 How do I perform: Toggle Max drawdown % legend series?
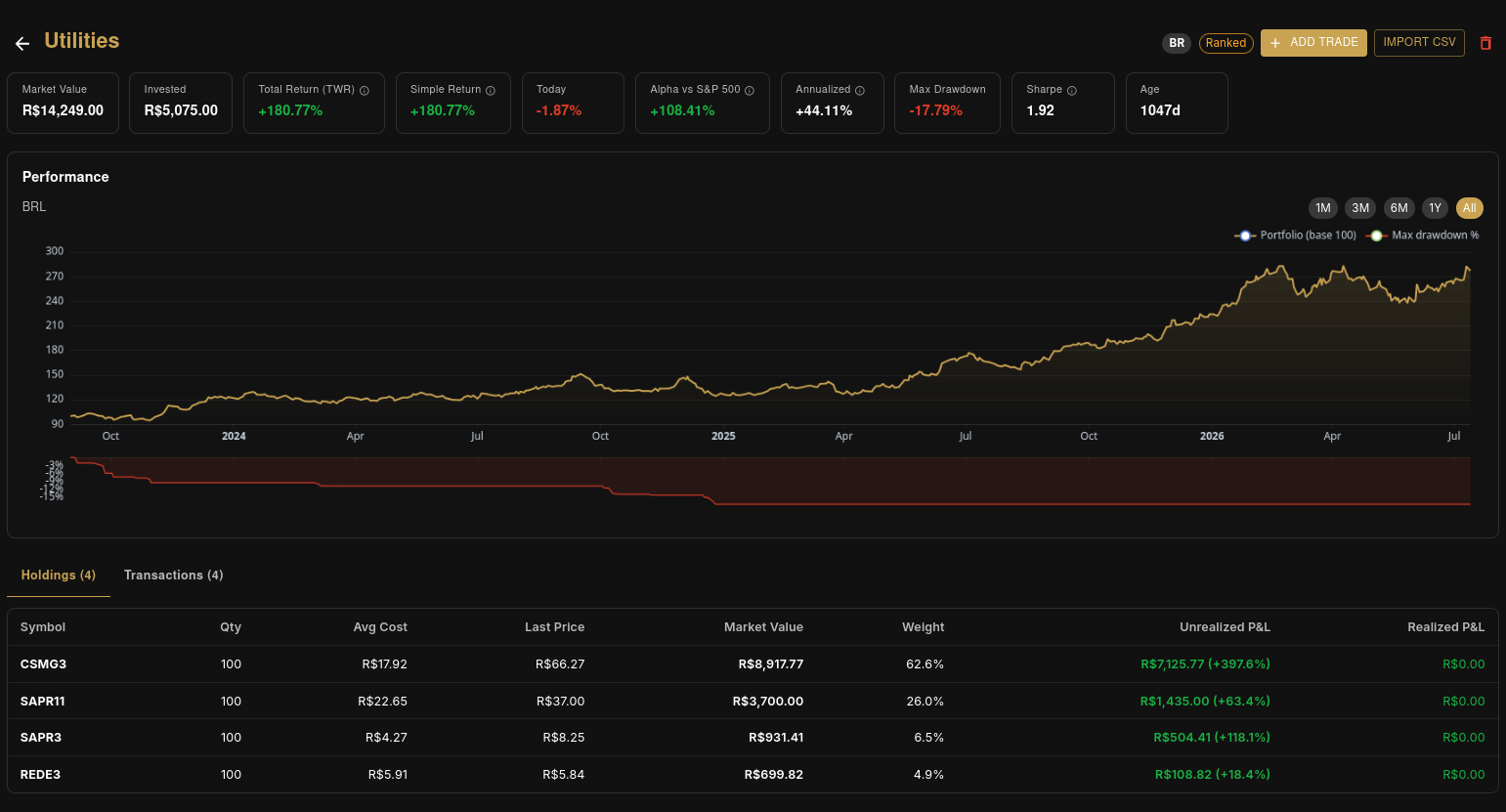pos(1423,235)
